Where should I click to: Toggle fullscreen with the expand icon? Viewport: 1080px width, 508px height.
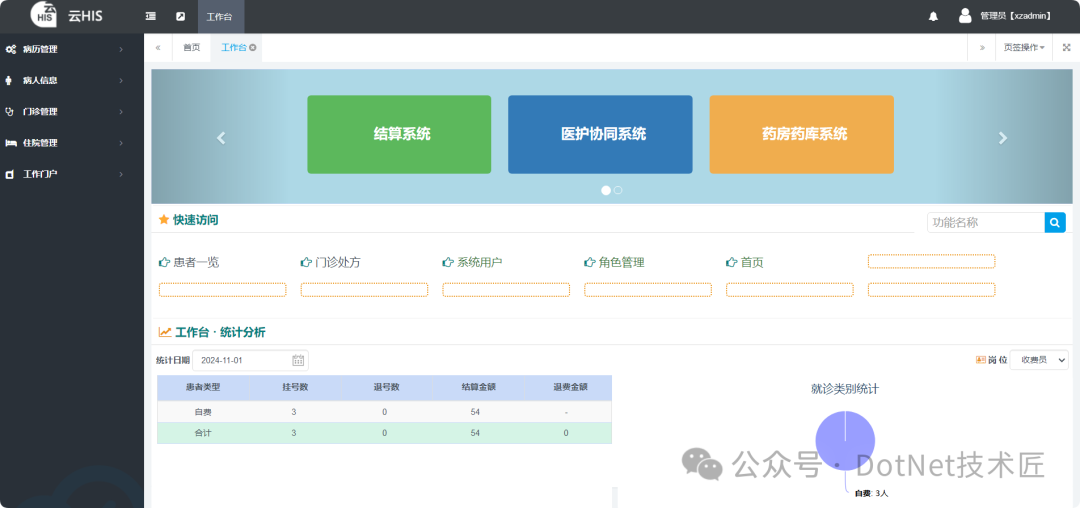pos(1066,47)
